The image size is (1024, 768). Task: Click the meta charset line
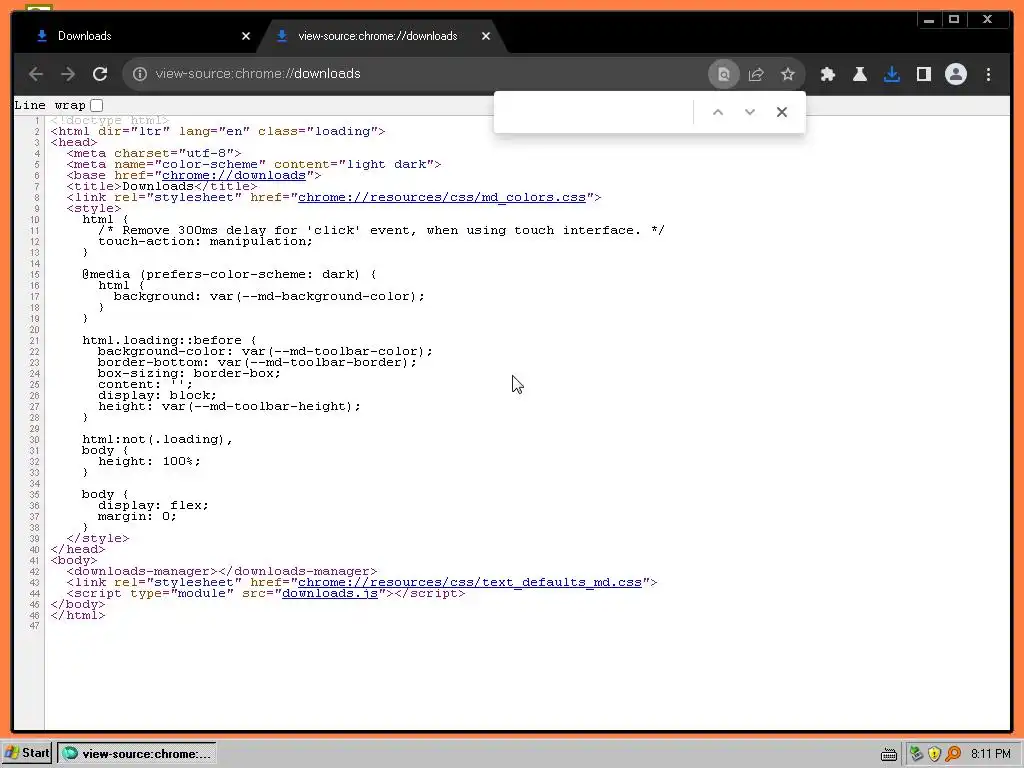point(154,153)
